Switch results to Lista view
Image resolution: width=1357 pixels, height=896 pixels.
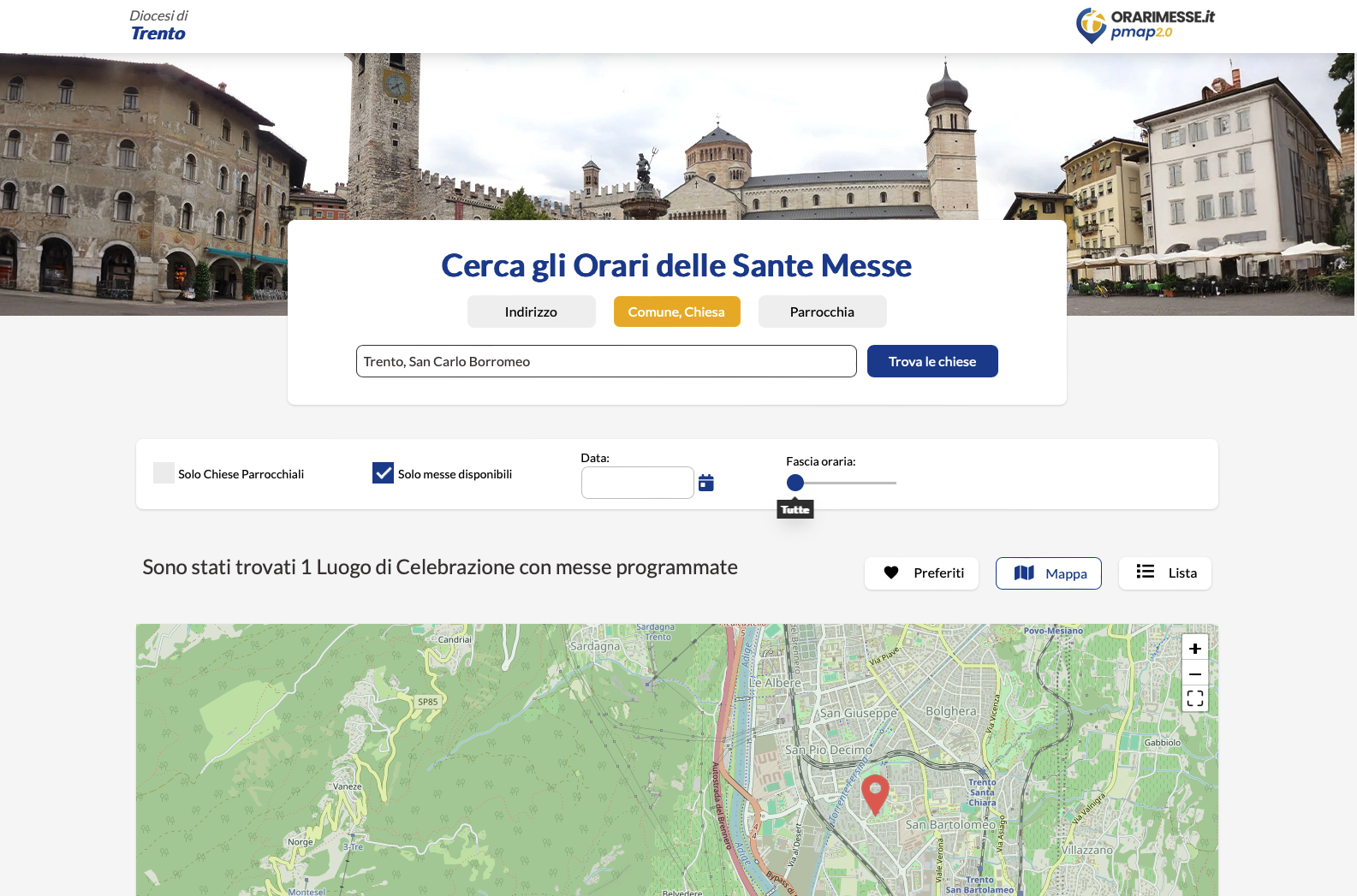pos(1164,573)
